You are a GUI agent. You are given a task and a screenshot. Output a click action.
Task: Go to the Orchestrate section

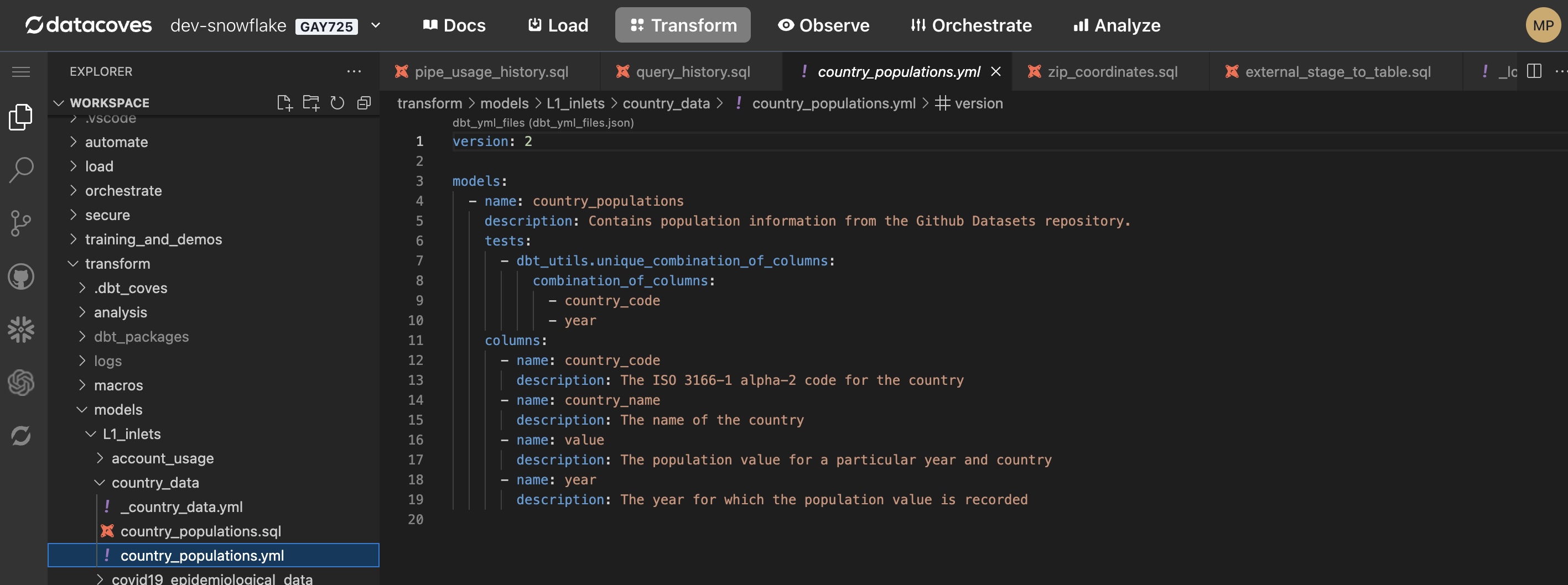(970, 25)
